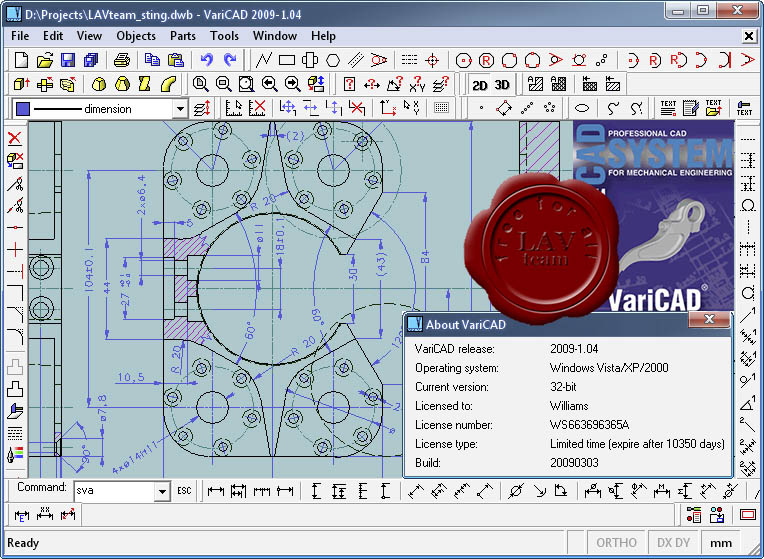Click the zoom out magnifier icon

coord(224,84)
